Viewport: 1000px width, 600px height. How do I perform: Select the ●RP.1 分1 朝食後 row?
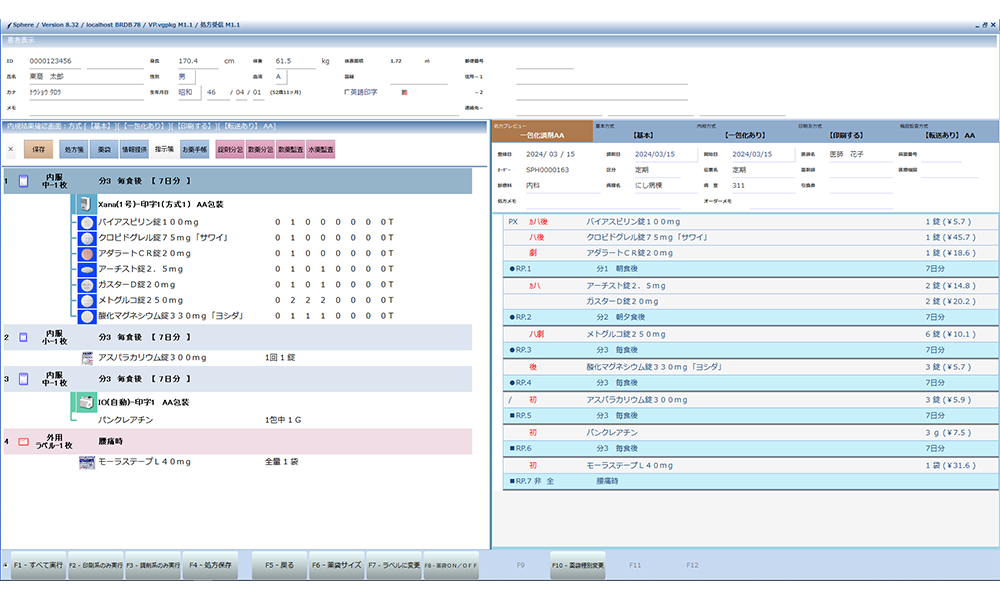pyautogui.click(x=751, y=269)
